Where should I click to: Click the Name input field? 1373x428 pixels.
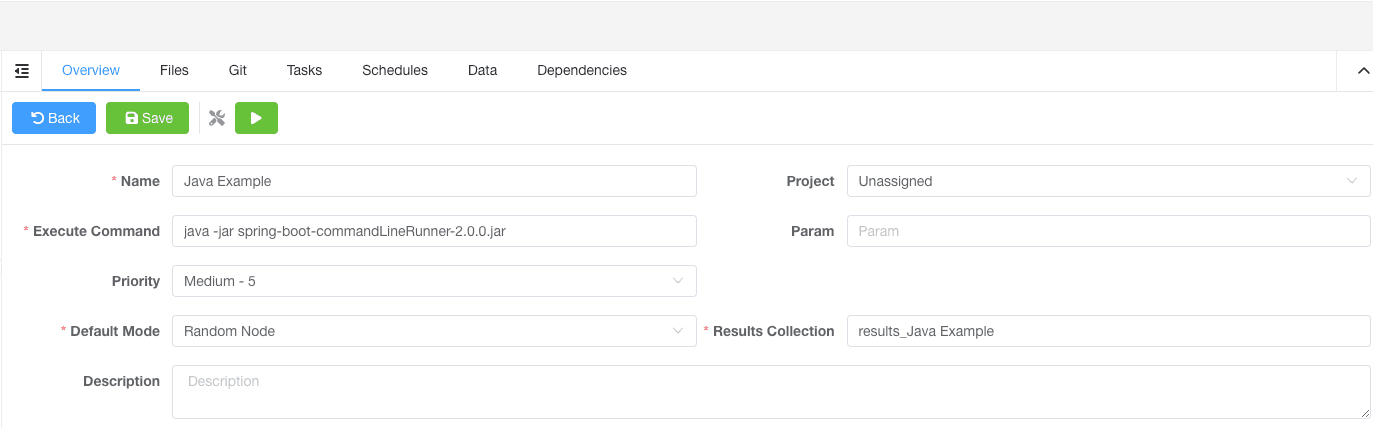tap(434, 181)
